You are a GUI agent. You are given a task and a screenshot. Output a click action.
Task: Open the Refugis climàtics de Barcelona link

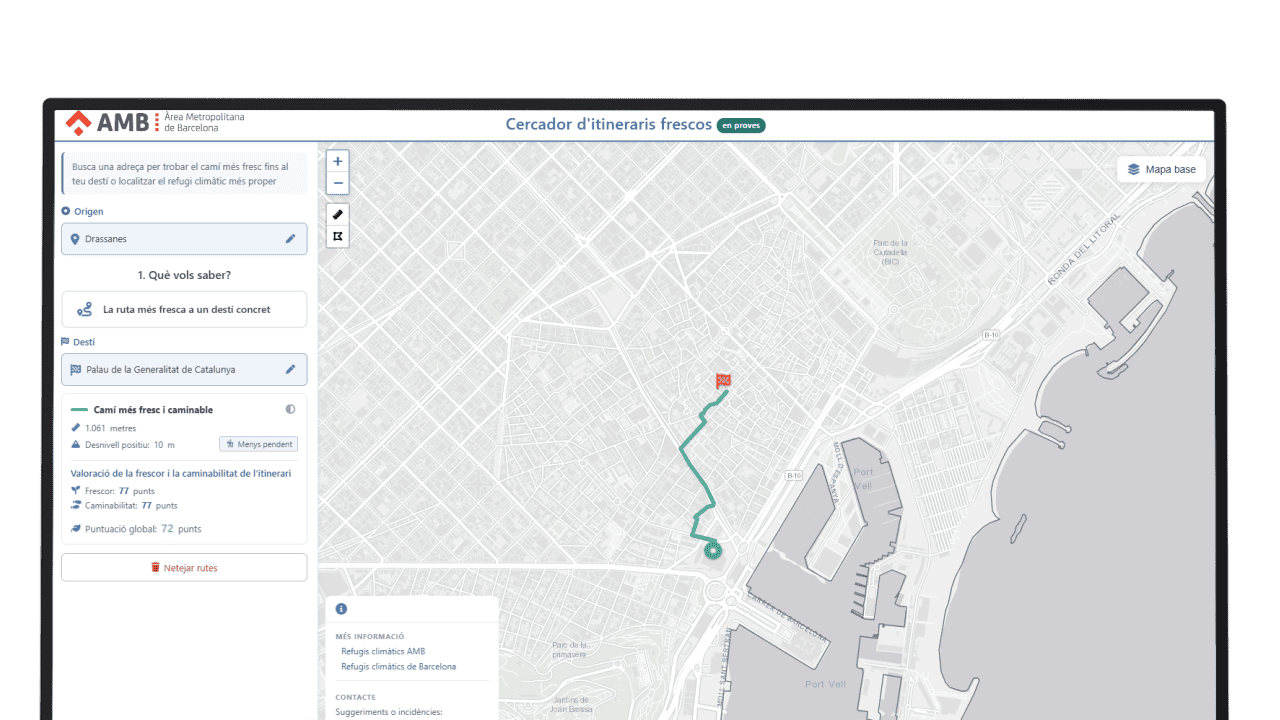pyautogui.click(x=398, y=666)
